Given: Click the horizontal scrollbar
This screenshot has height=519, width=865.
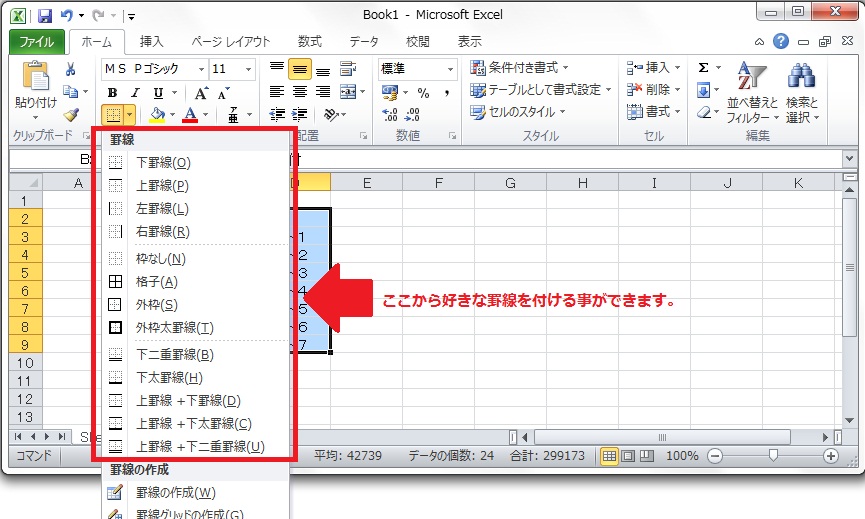Looking at the screenshot, I should click(663, 438).
